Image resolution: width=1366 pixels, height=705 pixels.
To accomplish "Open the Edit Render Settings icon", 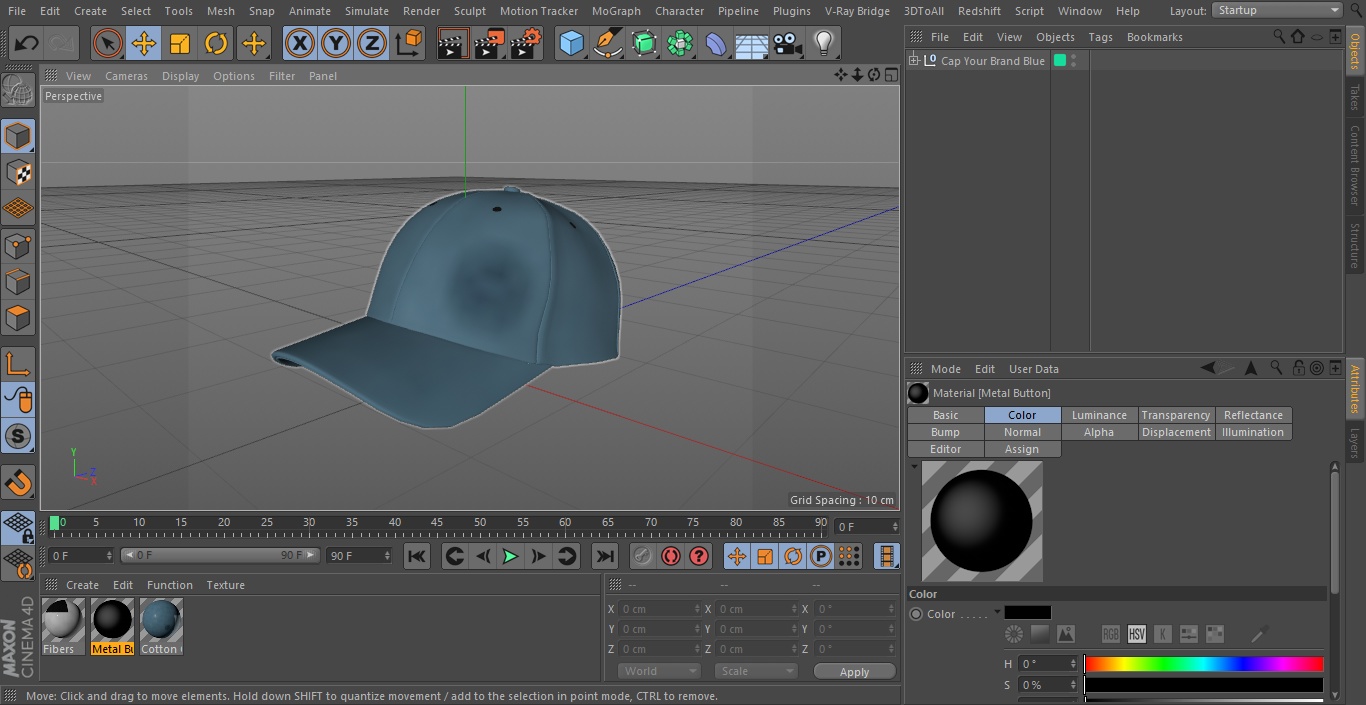I will pos(526,44).
